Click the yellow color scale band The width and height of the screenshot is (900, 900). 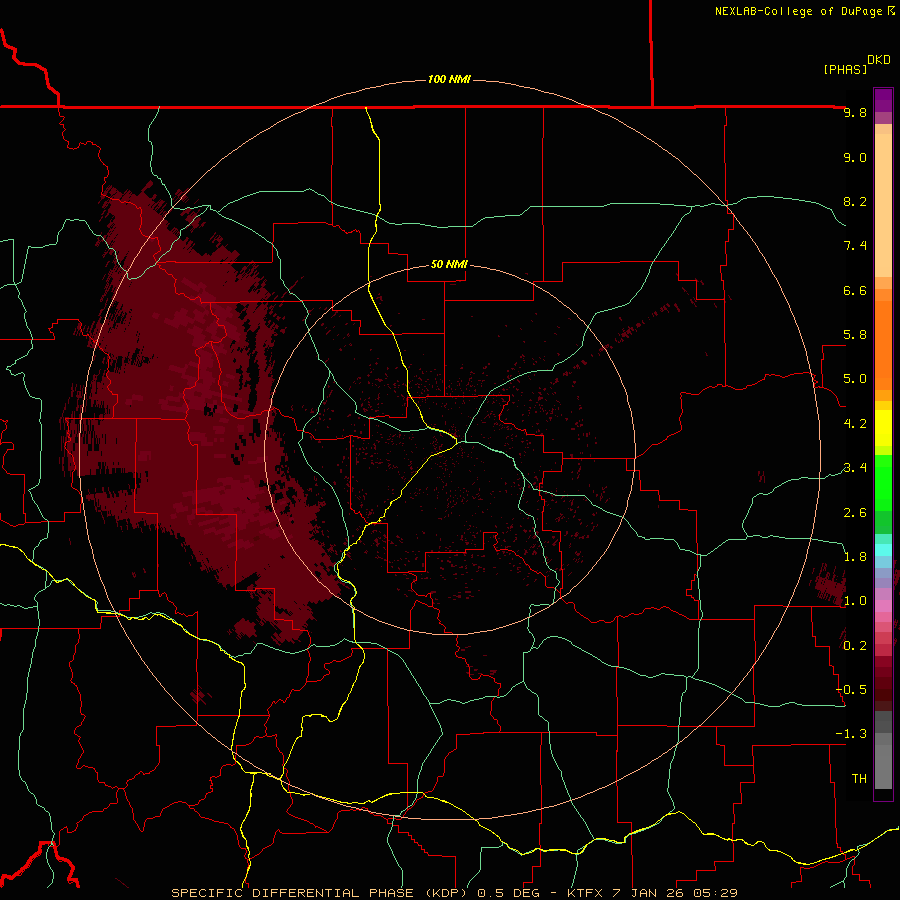point(883,428)
